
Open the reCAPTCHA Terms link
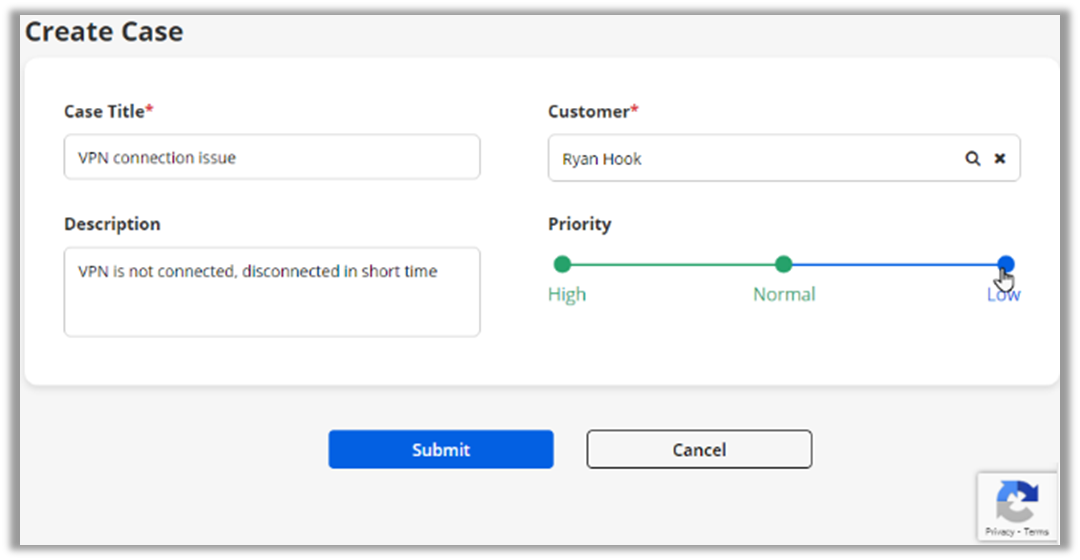point(1036,532)
